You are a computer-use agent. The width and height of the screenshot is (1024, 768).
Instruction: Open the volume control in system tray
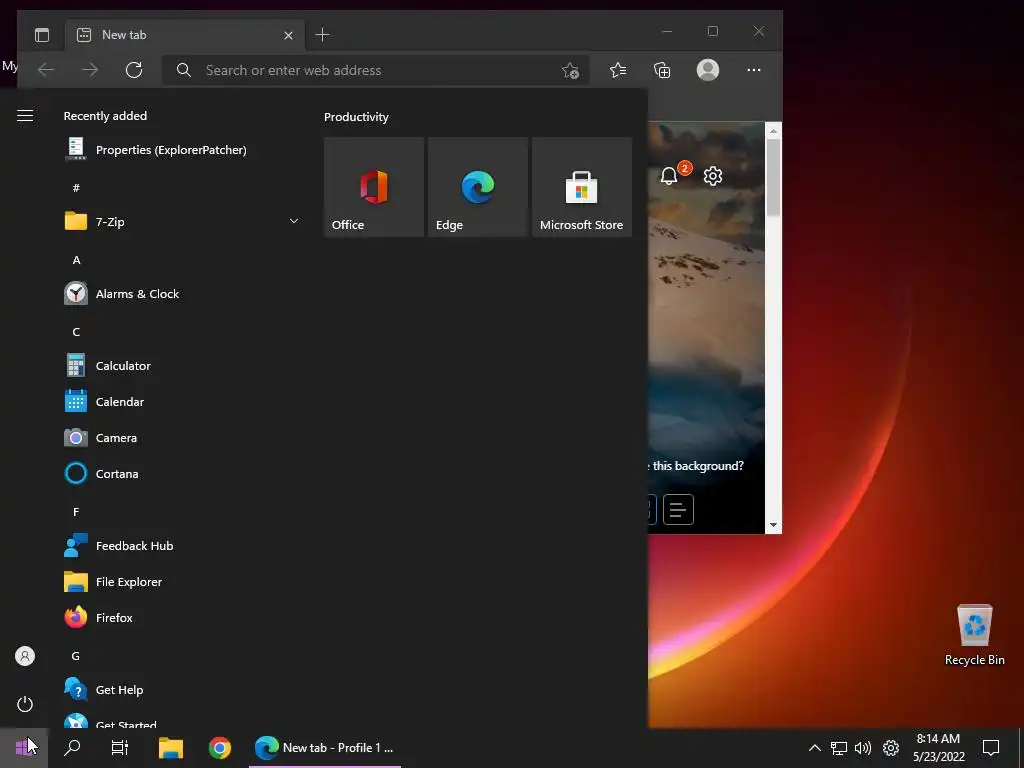[x=863, y=748]
